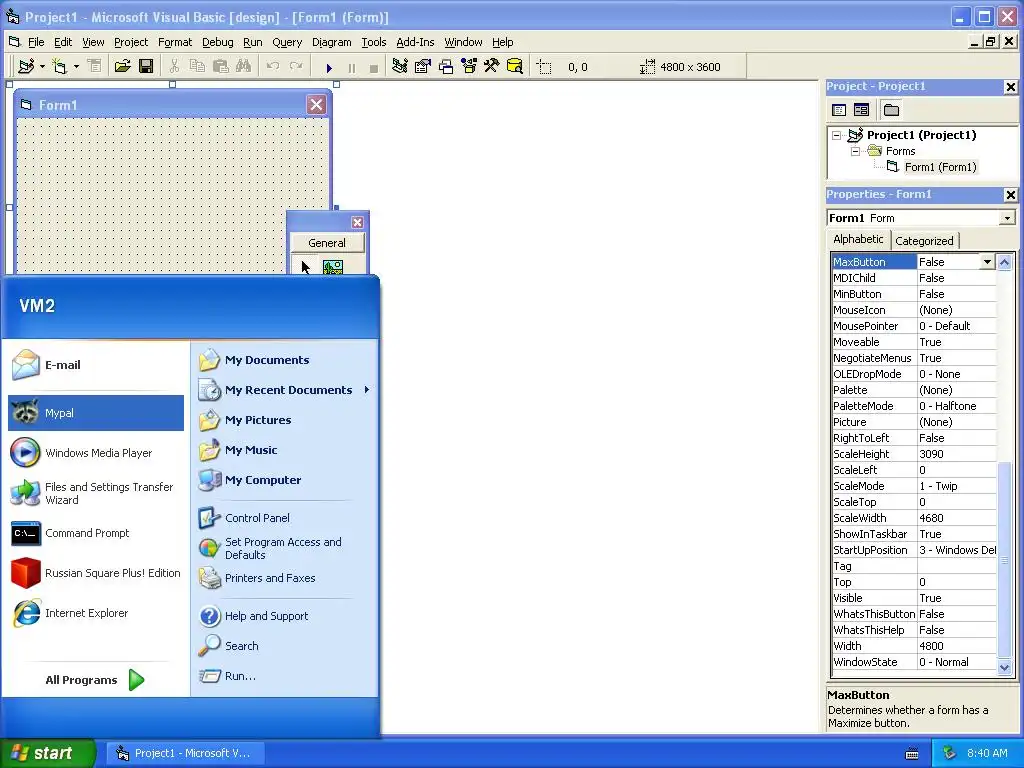The image size is (1024, 768).
Task: Open the Project menu
Action: click(x=131, y=42)
